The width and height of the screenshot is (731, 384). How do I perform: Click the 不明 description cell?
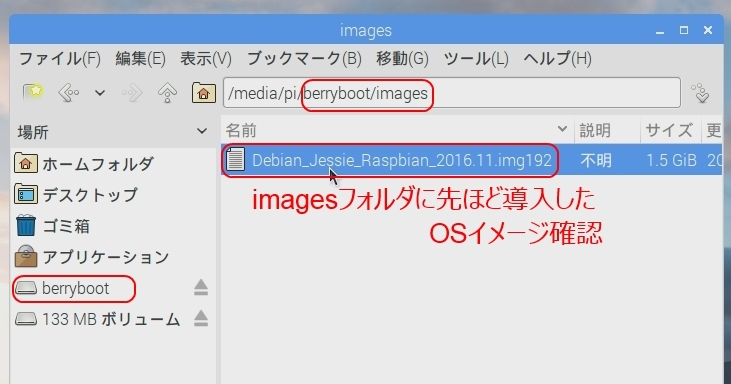(596, 161)
